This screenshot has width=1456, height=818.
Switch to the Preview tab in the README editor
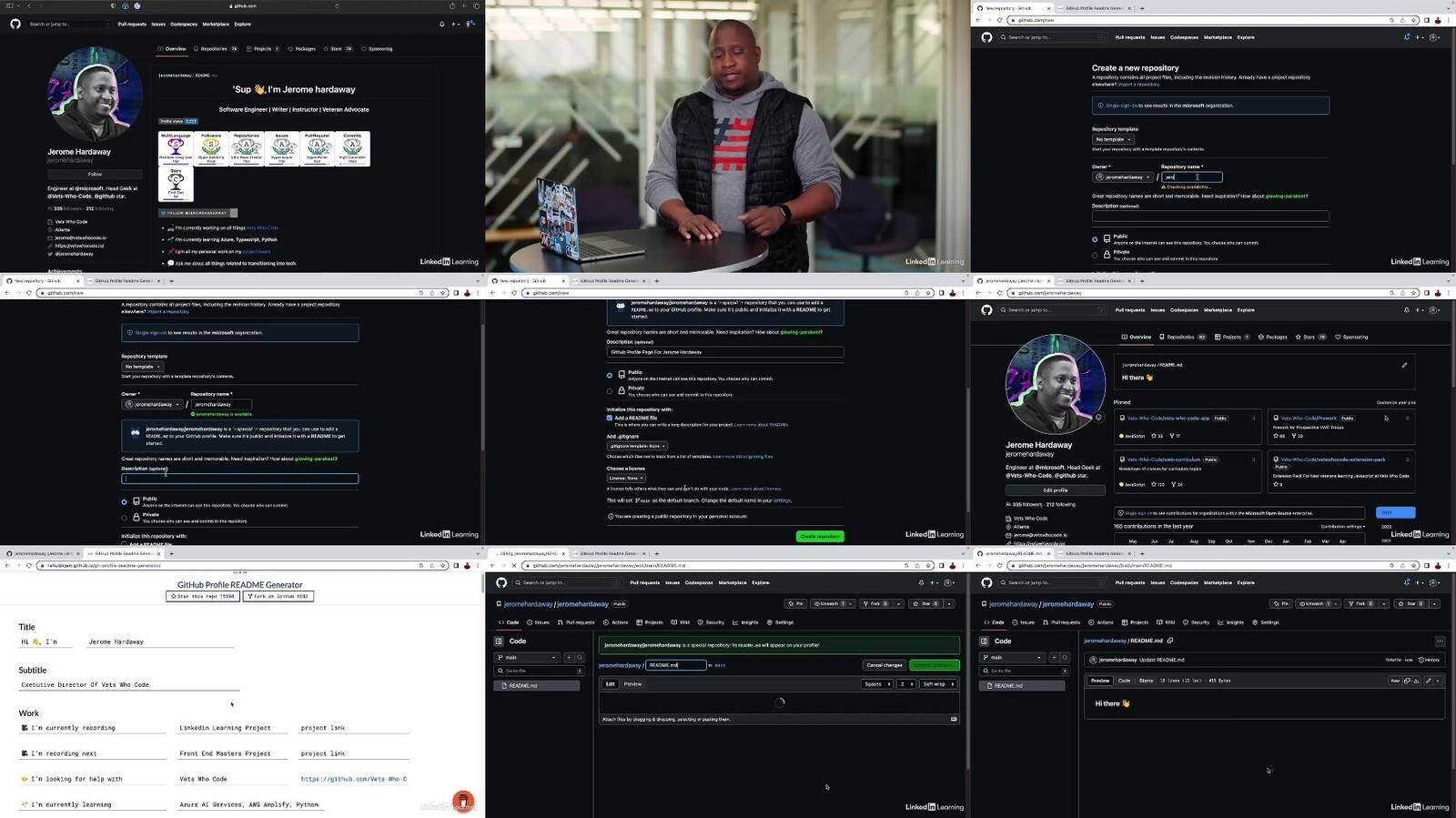click(x=632, y=683)
